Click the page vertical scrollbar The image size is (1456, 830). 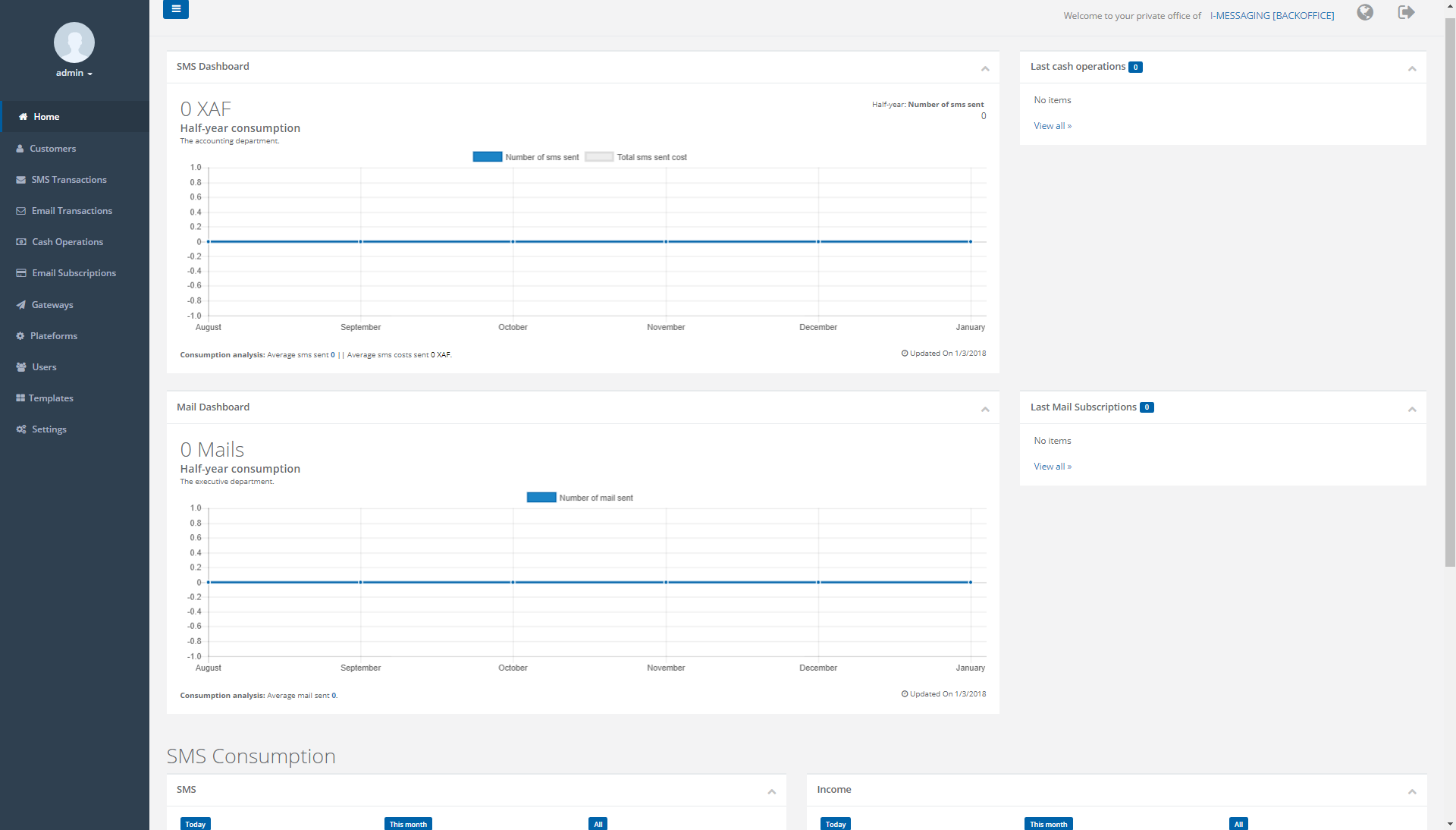point(1449,303)
